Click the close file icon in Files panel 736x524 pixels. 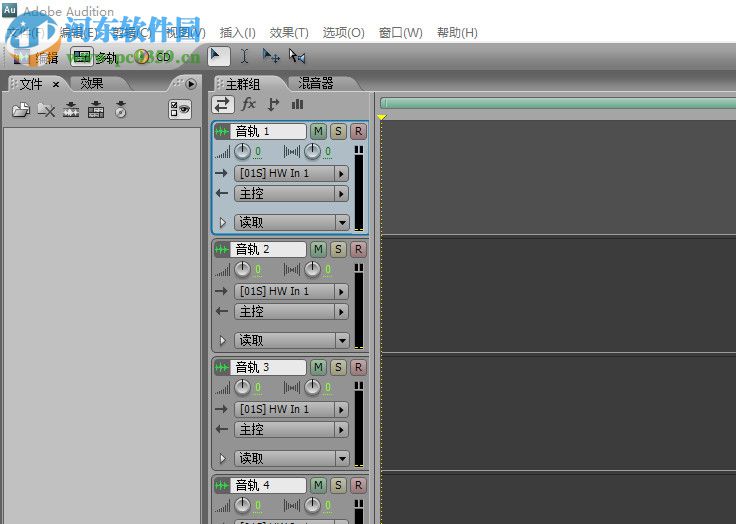pos(46,110)
